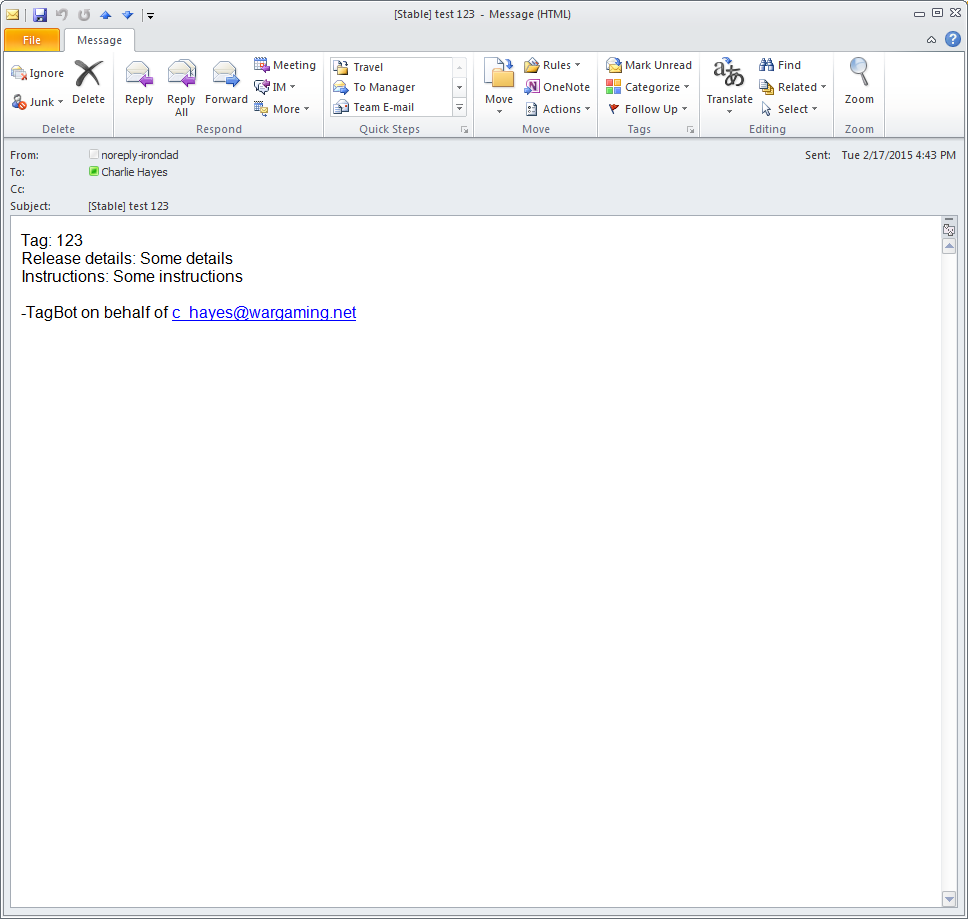Image resolution: width=968 pixels, height=919 pixels.
Task: Open the Outlook envelope icon in title bar
Action: pos(12,14)
